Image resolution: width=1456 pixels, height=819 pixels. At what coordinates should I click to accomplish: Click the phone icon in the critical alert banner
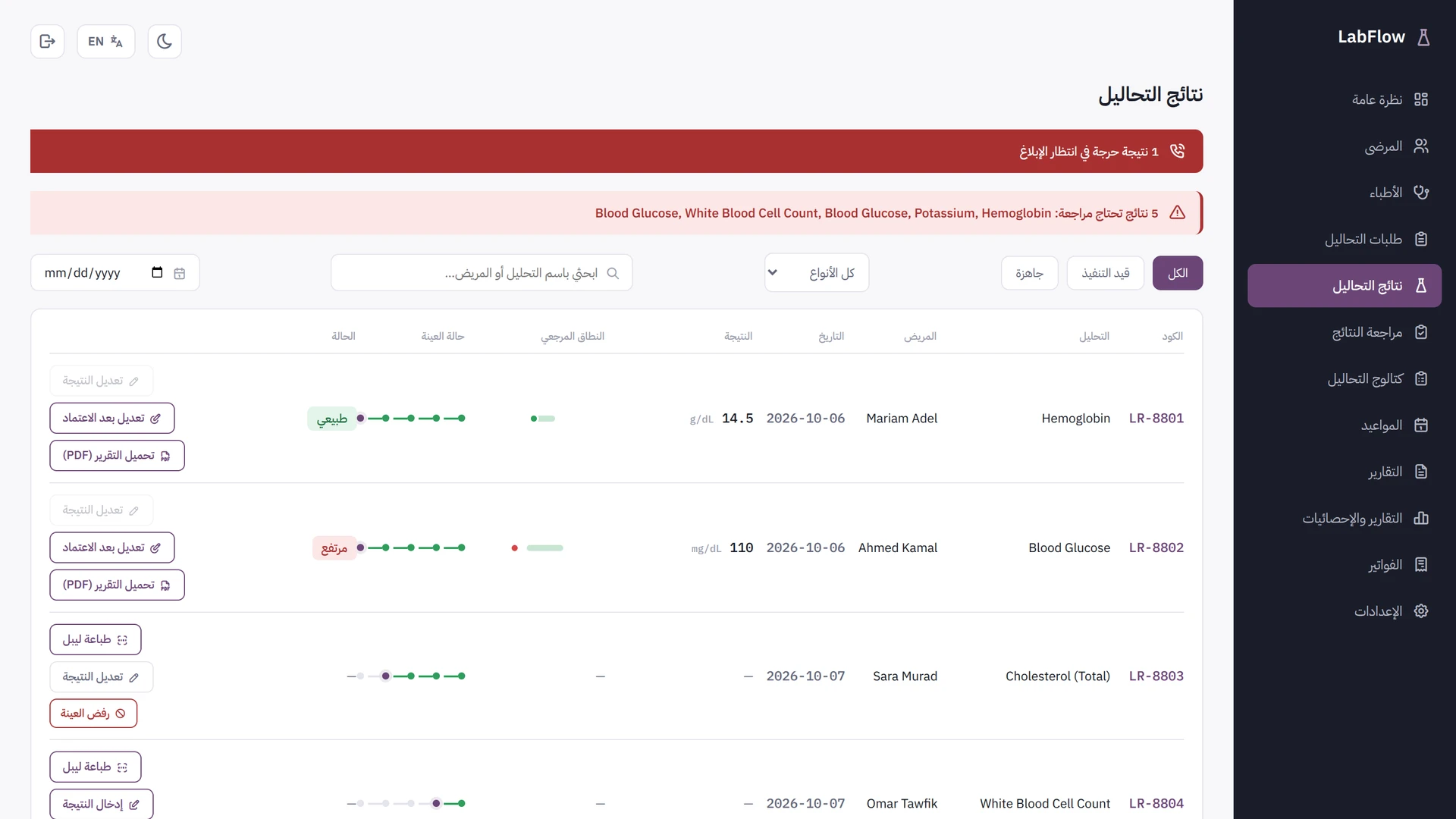tap(1177, 151)
